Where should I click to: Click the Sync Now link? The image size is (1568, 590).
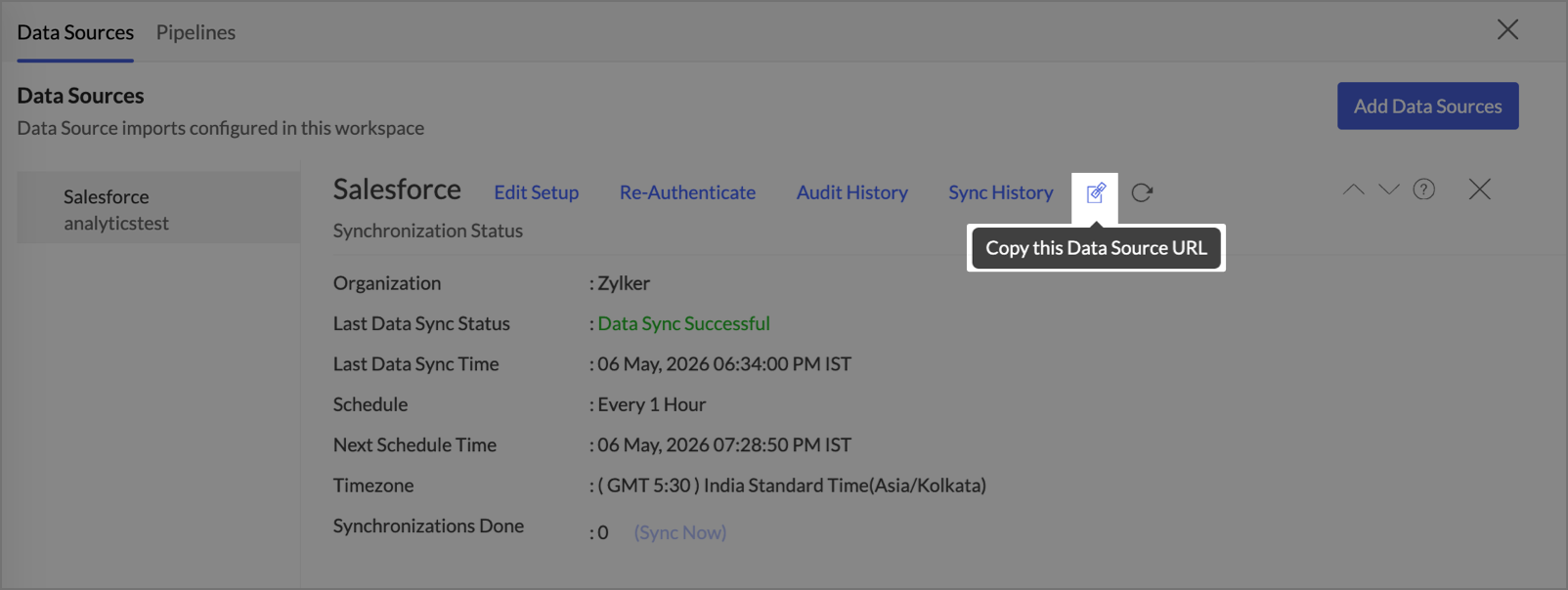coord(679,532)
